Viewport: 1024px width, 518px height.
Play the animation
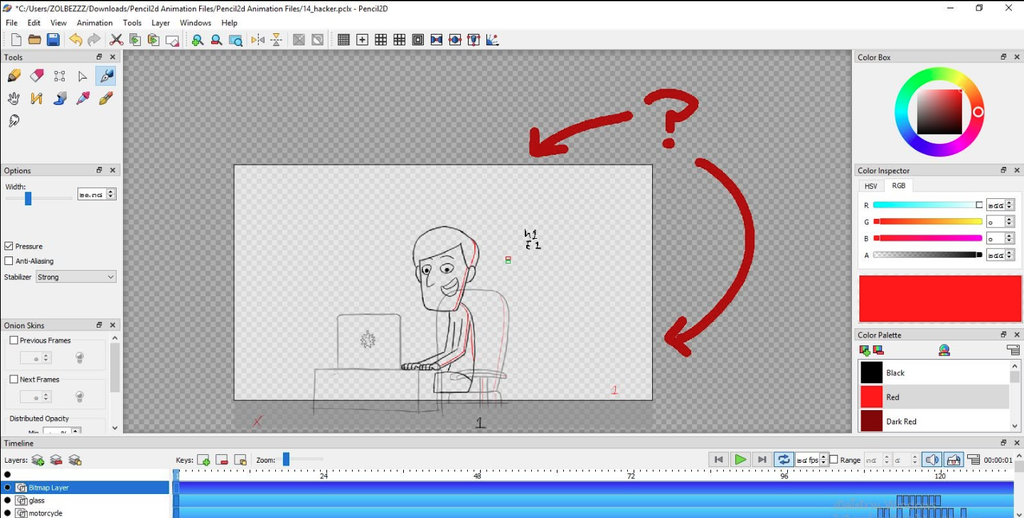(741, 460)
